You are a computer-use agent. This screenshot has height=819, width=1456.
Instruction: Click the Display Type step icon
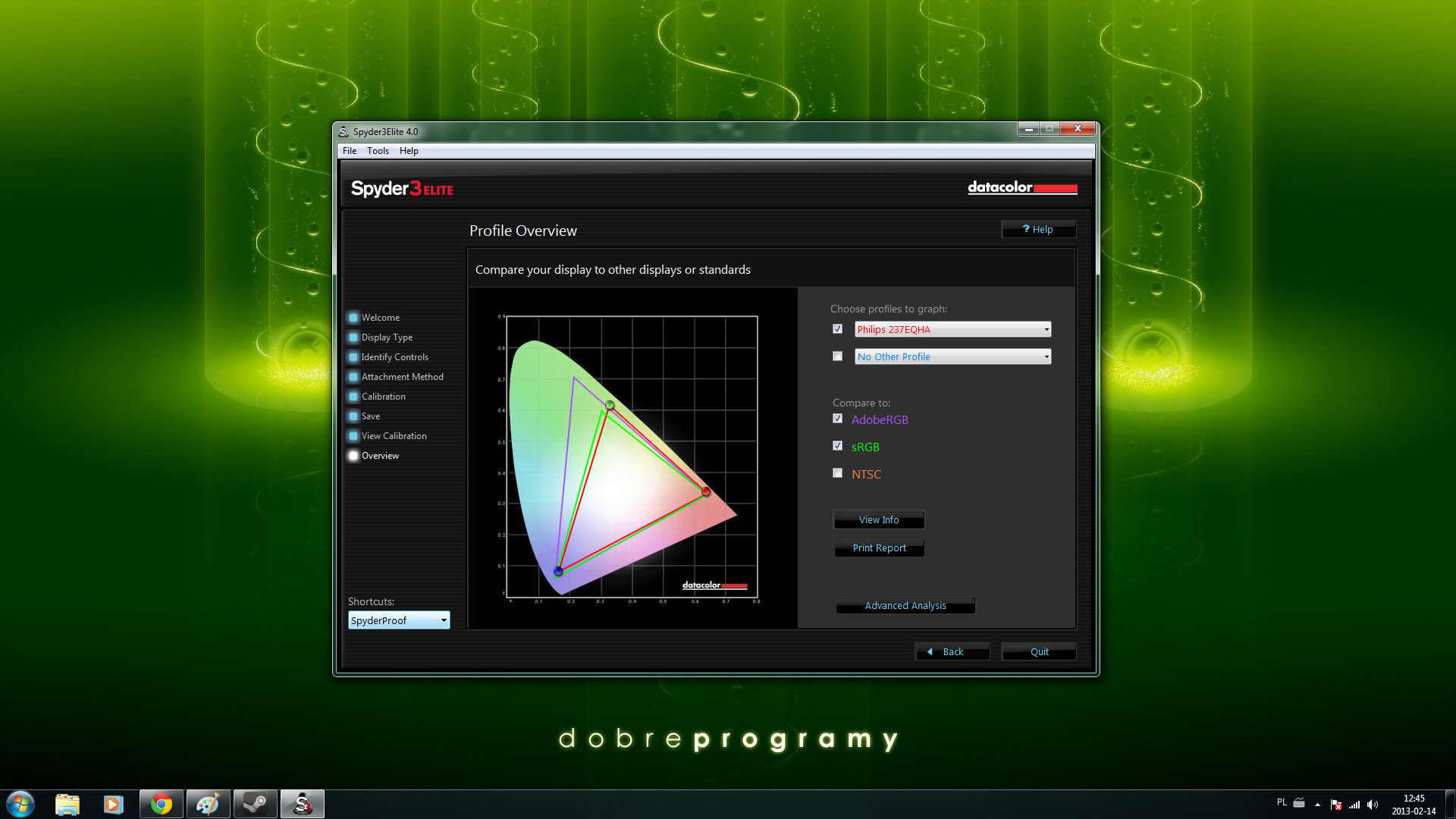coord(353,337)
